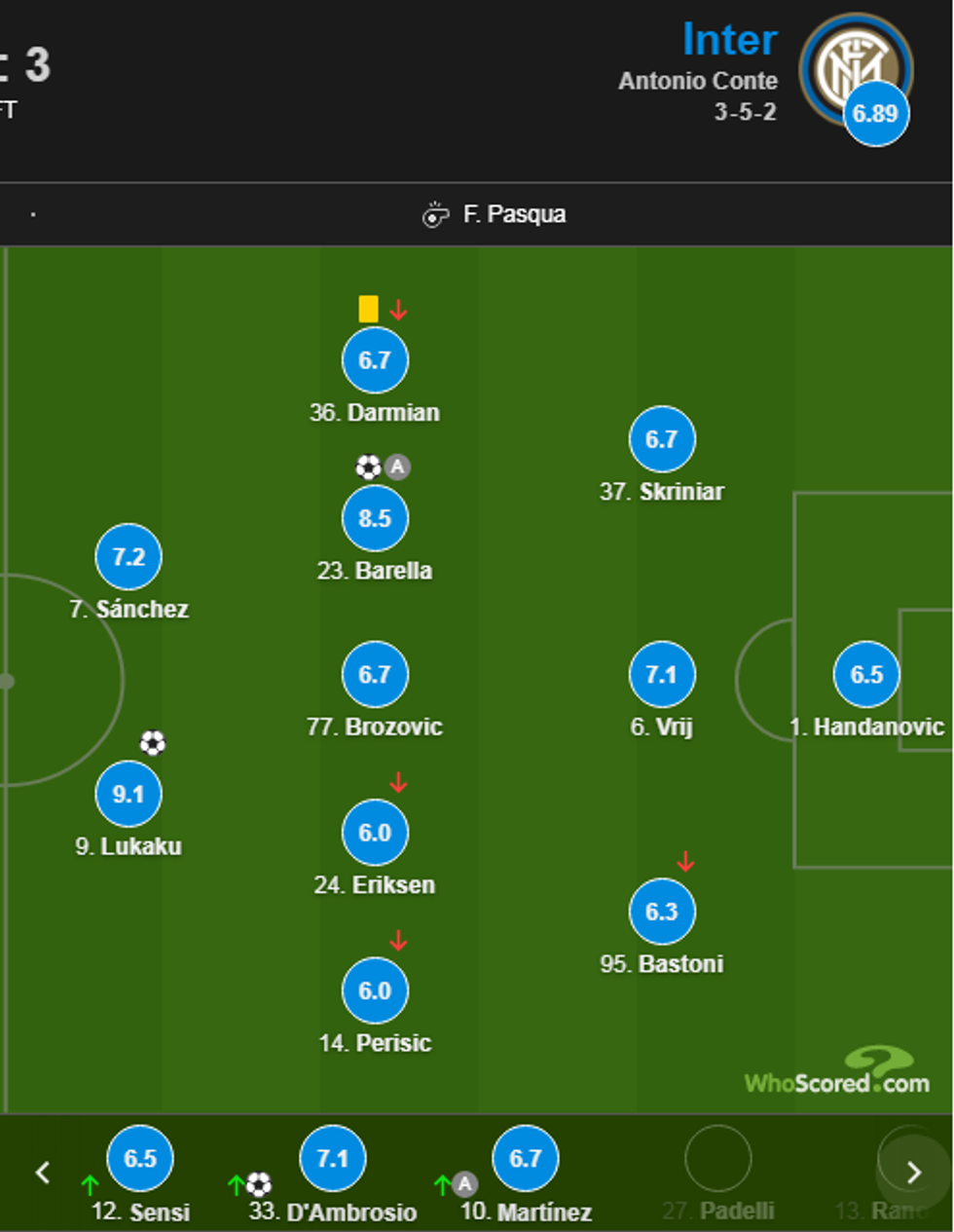Click the Inter 6.89 team rating badge
Viewport: 954px width, 1232px height.
tap(875, 113)
